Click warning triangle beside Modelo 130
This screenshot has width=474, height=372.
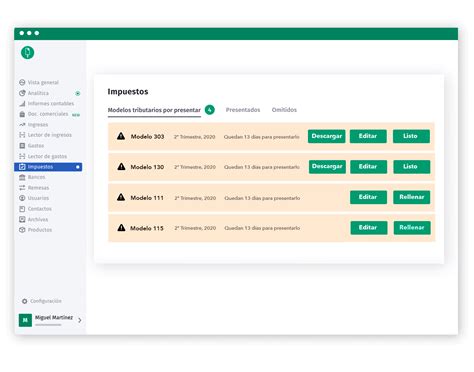pyautogui.click(x=121, y=166)
